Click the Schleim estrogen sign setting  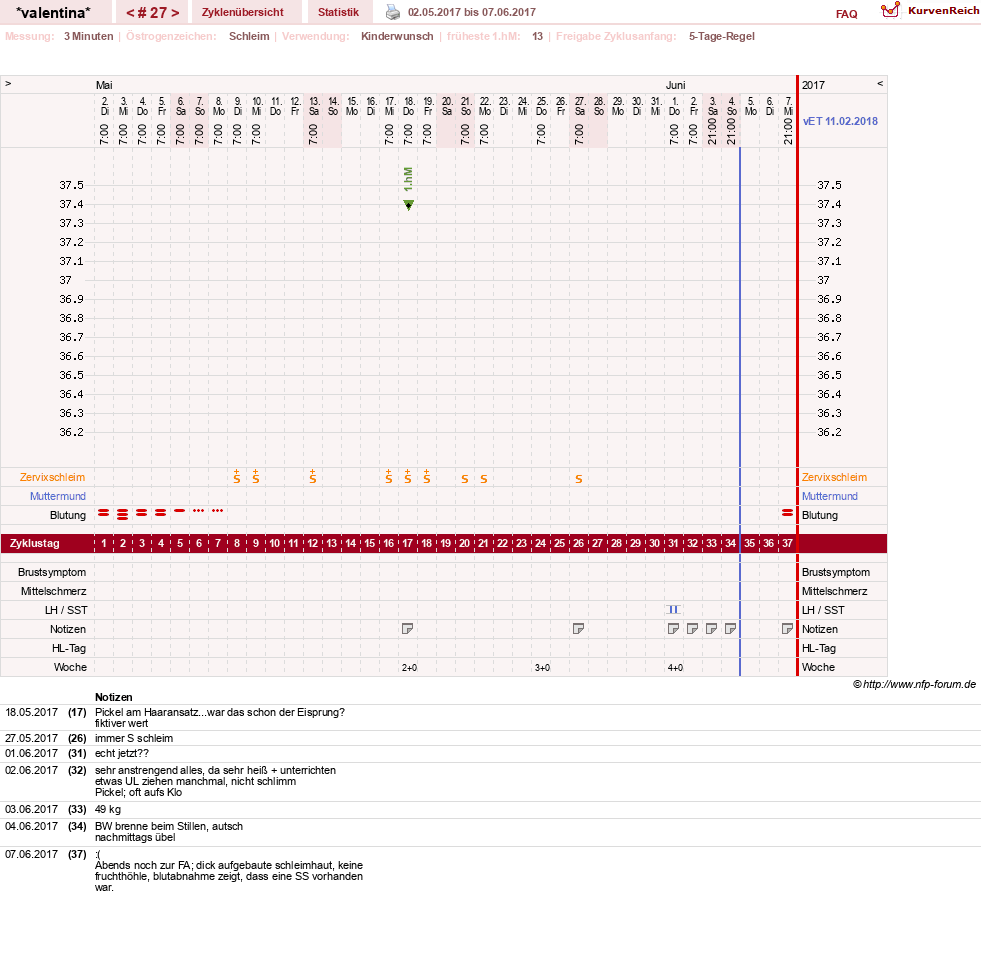249,36
